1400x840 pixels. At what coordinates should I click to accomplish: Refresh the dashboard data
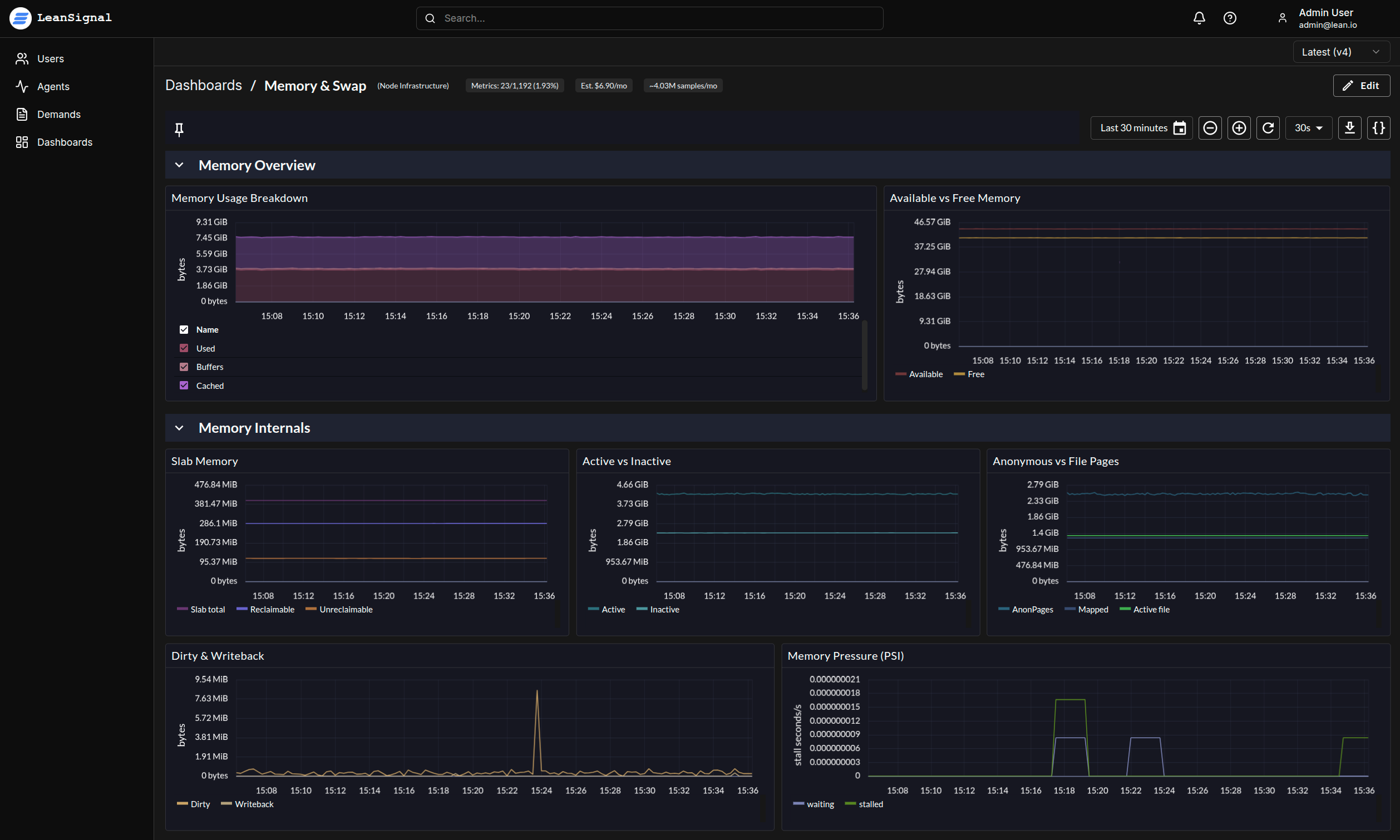pos(1268,128)
